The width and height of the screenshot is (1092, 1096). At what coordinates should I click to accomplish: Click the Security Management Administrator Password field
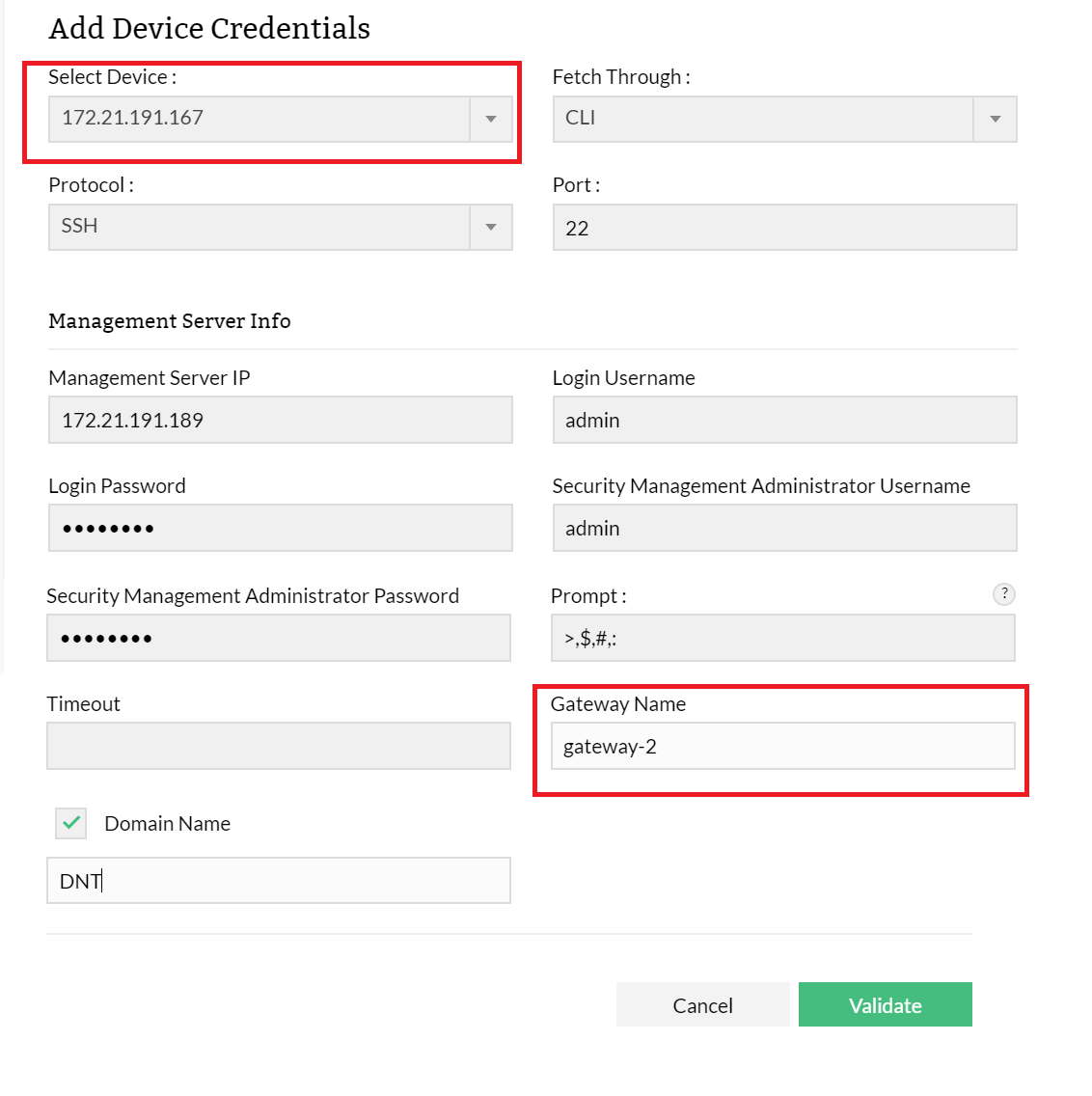pyautogui.click(x=278, y=638)
